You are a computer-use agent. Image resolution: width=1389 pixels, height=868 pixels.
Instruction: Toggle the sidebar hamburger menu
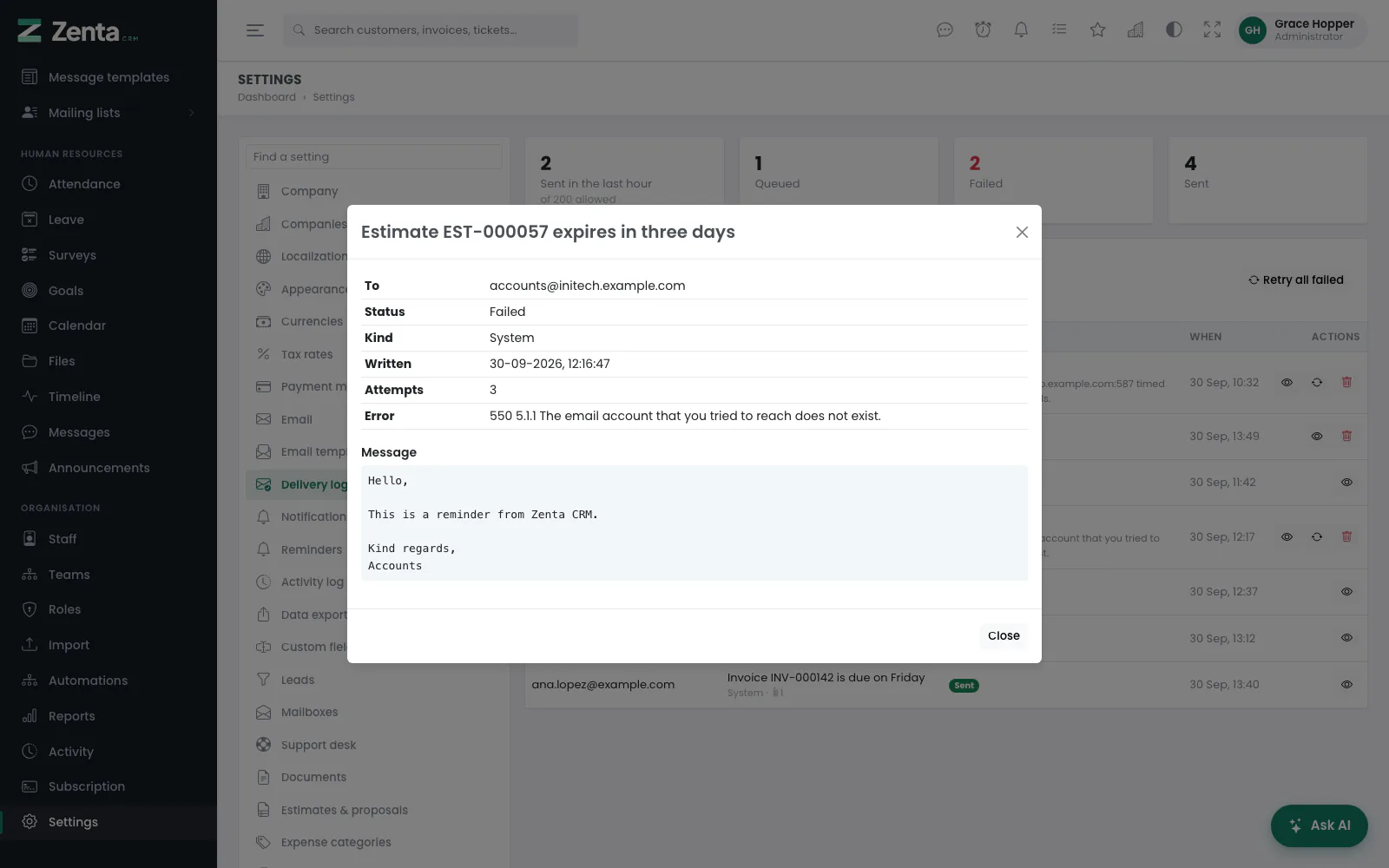(255, 30)
